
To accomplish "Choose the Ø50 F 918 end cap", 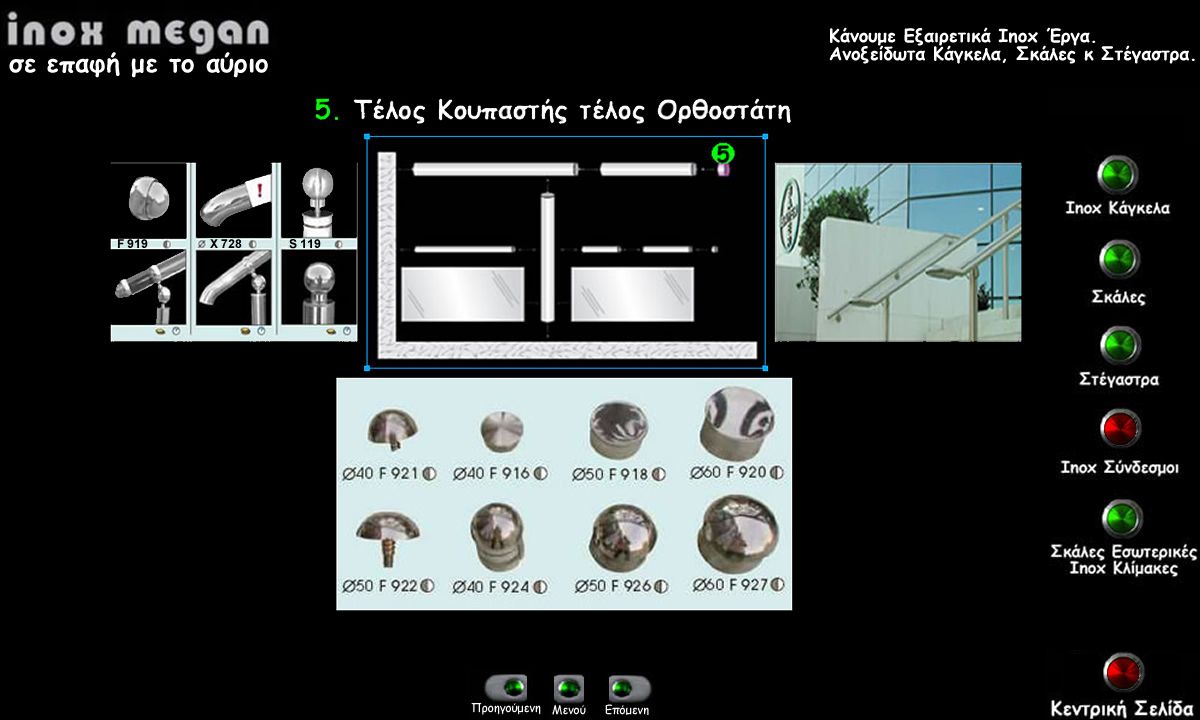I will tap(619, 427).
